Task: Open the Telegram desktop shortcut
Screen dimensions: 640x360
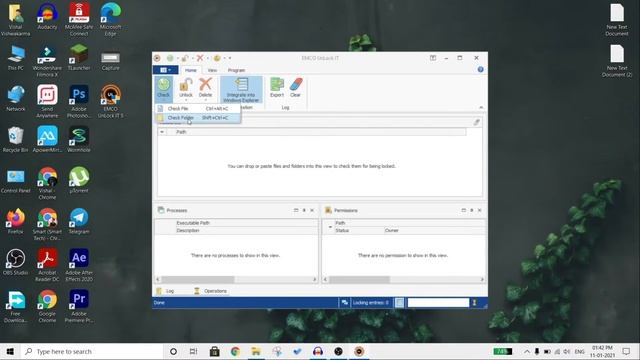Action: coord(79,221)
